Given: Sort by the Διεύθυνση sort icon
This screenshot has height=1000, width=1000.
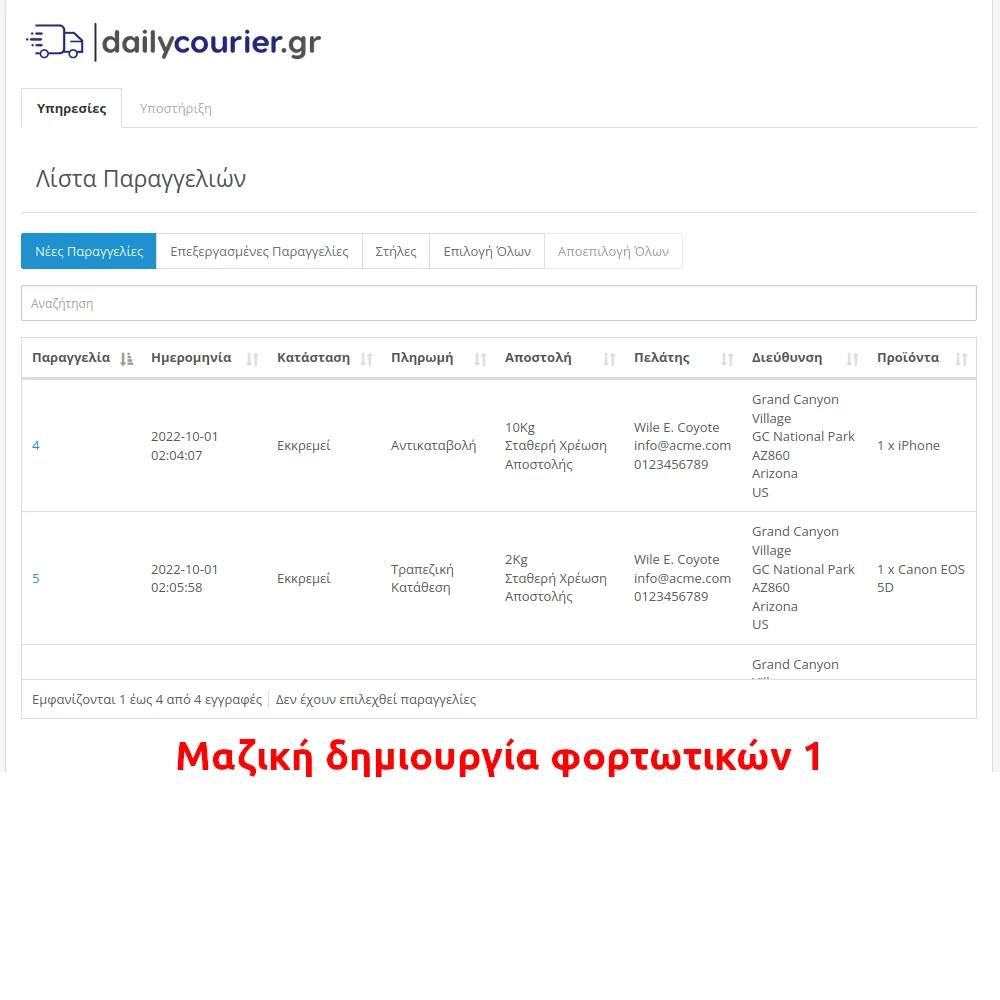Looking at the screenshot, I should click(x=852, y=358).
